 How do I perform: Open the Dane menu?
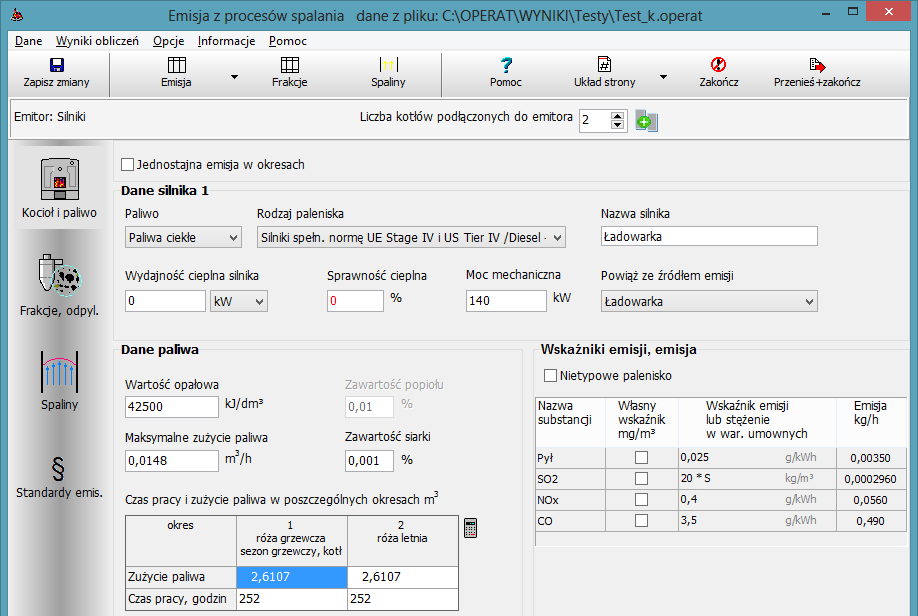coord(29,41)
